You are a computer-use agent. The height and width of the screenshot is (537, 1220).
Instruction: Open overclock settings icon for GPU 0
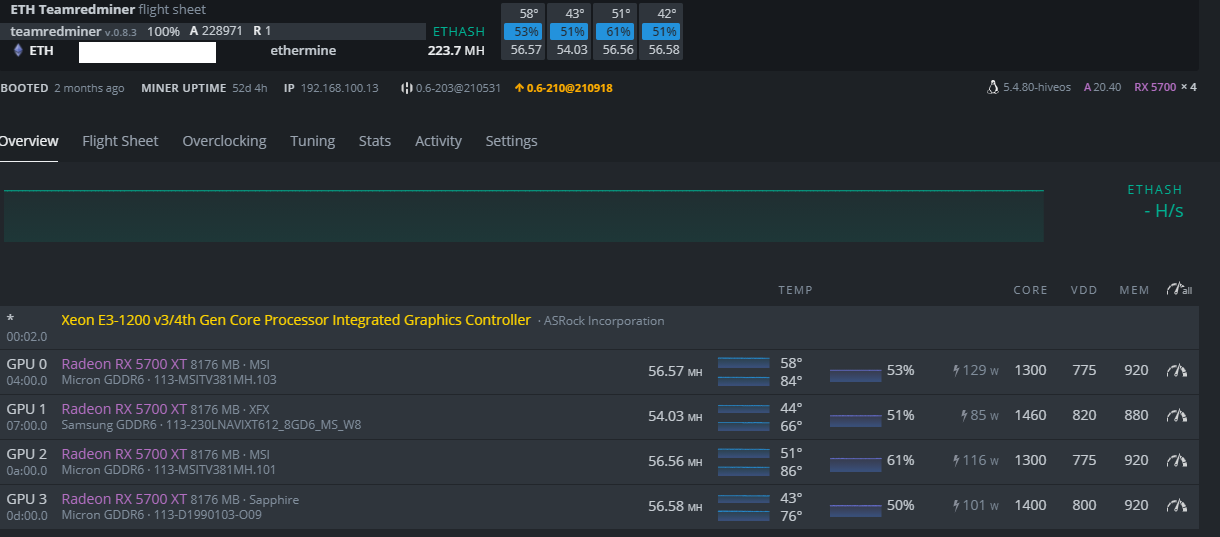point(1177,371)
